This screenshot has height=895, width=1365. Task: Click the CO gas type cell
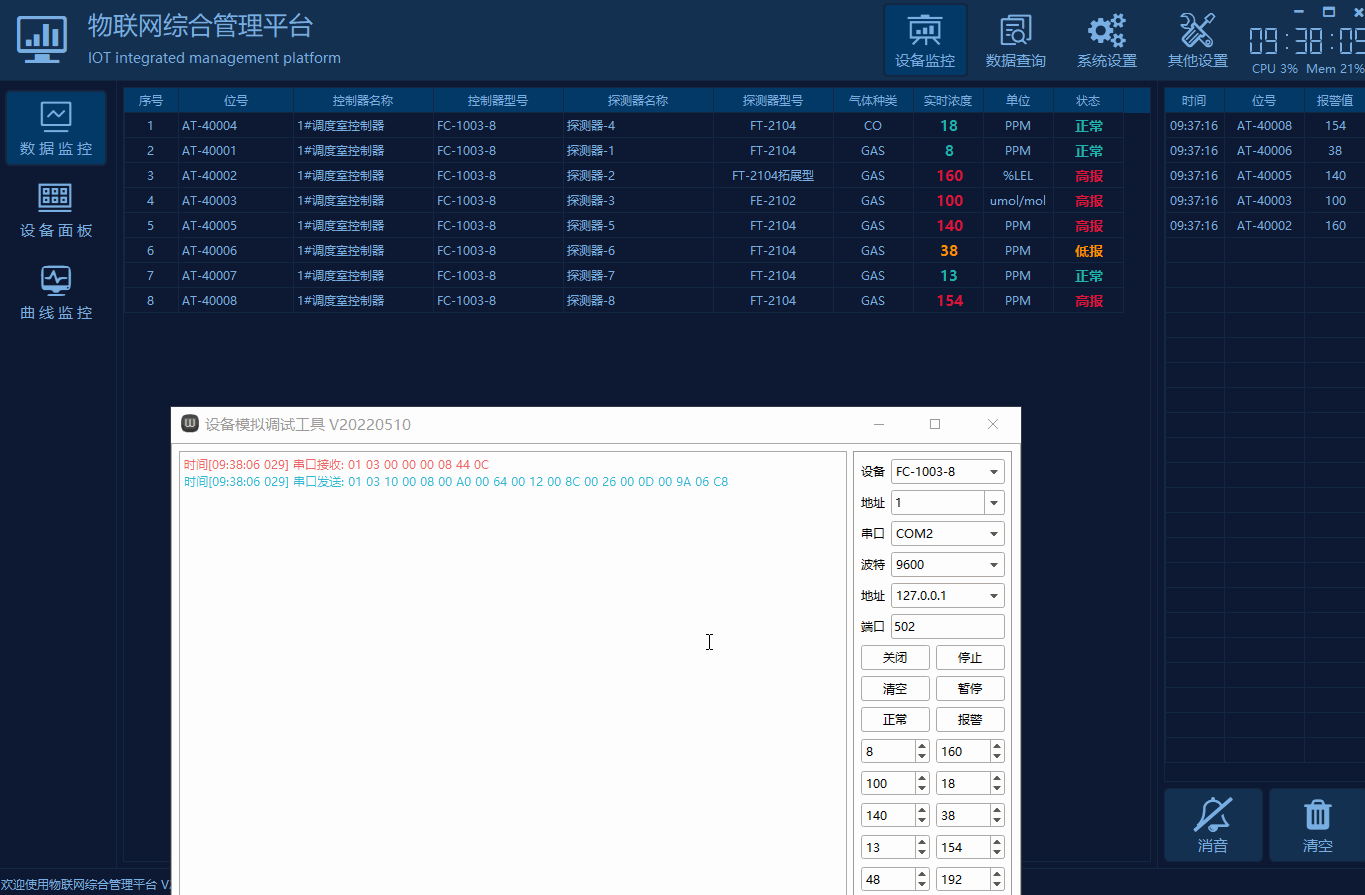873,126
